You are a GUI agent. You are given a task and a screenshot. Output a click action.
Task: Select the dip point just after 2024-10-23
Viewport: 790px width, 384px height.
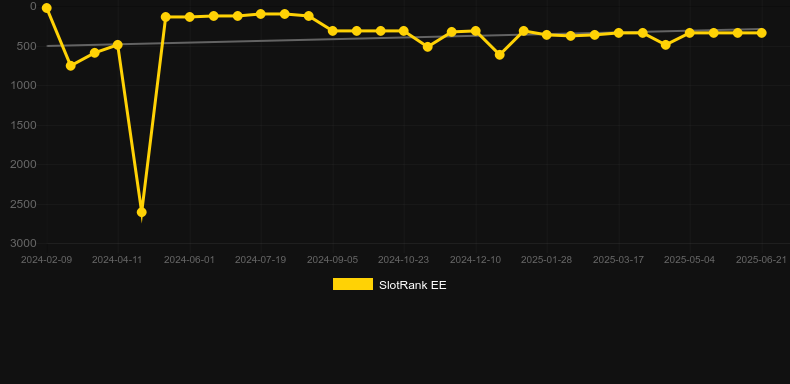428,47
